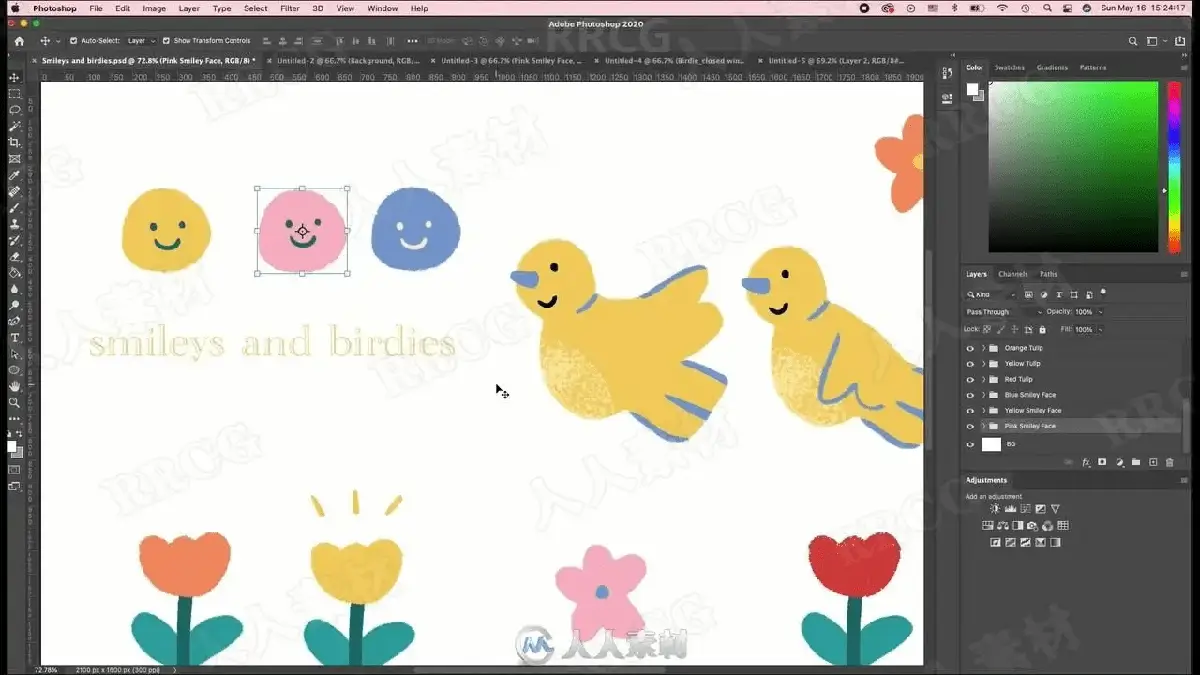This screenshot has width=1200, height=675.
Task: Click the BG layer thumbnail
Action: (991, 444)
